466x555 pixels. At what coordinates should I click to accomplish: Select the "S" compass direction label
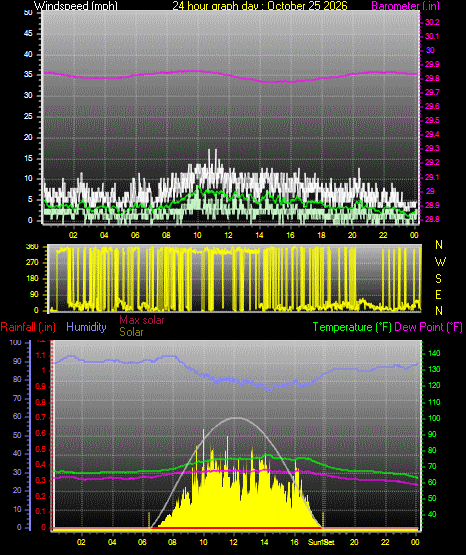438,279
